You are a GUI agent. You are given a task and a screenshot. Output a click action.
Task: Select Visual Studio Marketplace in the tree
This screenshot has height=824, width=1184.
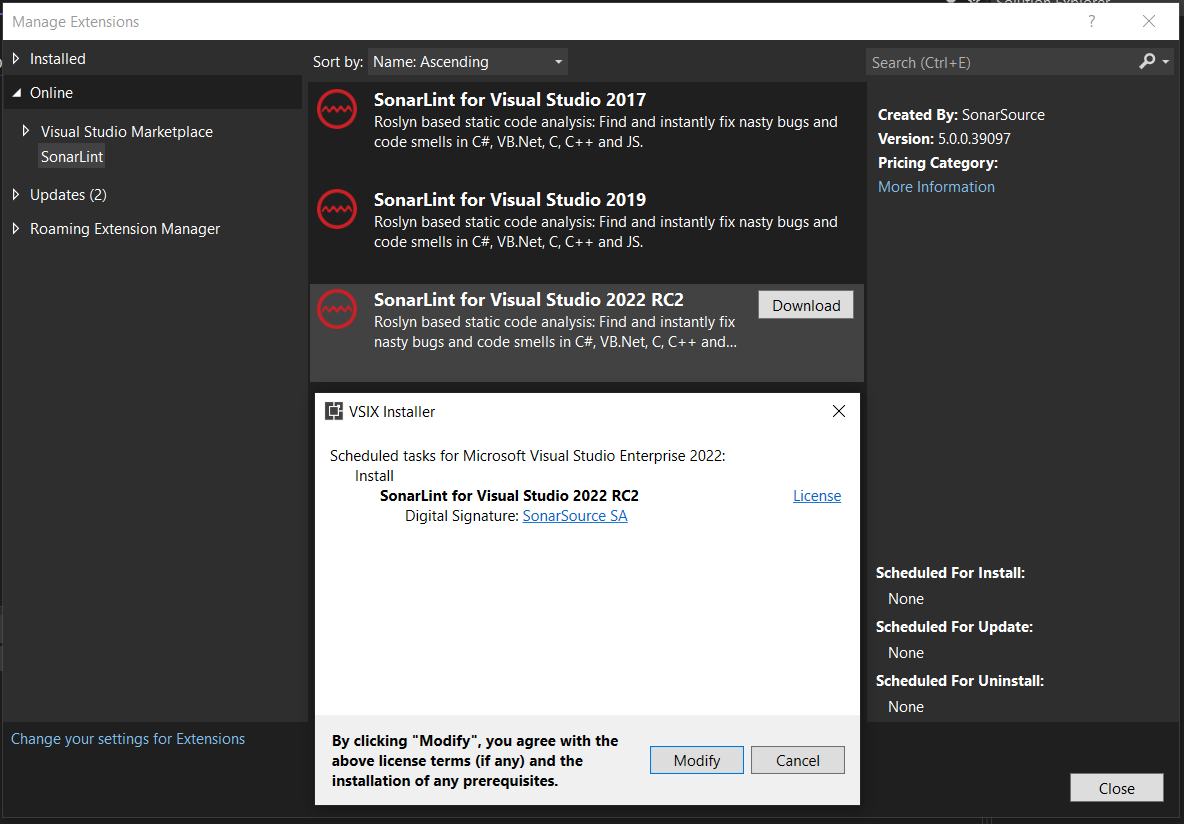[127, 131]
